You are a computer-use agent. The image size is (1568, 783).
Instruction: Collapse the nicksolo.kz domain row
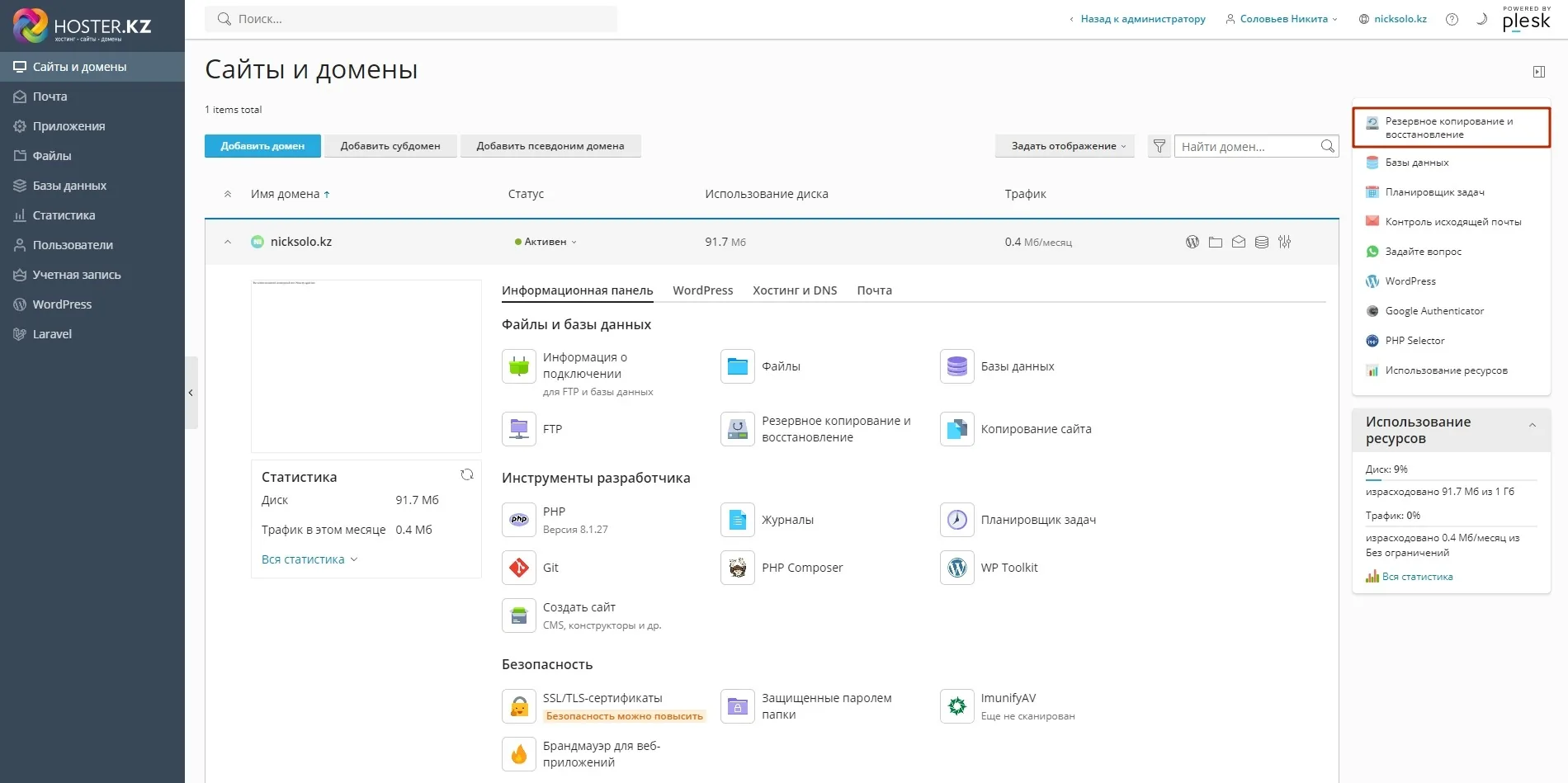pos(228,242)
